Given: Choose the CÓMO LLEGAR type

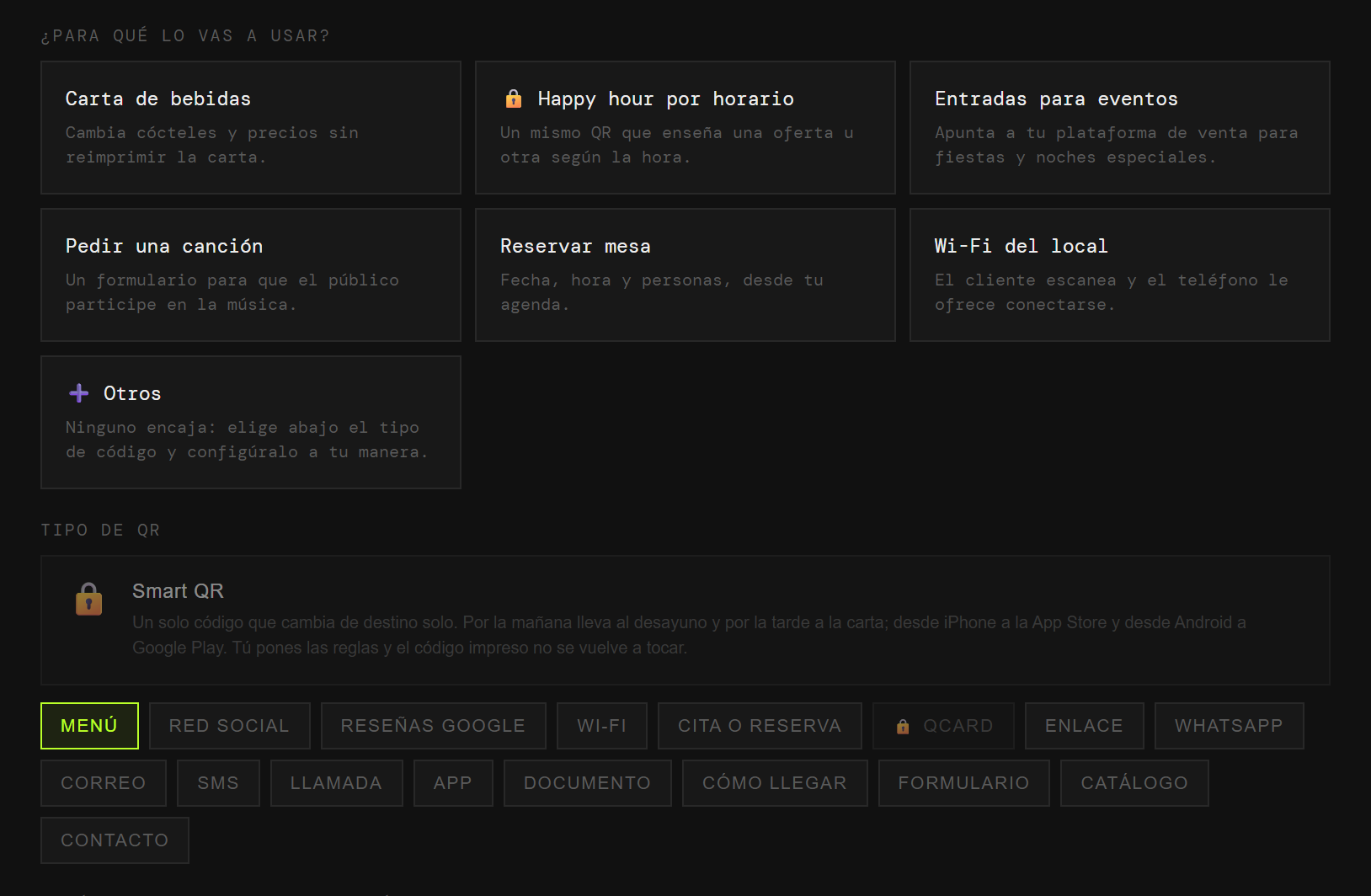Looking at the screenshot, I should tap(775, 783).
